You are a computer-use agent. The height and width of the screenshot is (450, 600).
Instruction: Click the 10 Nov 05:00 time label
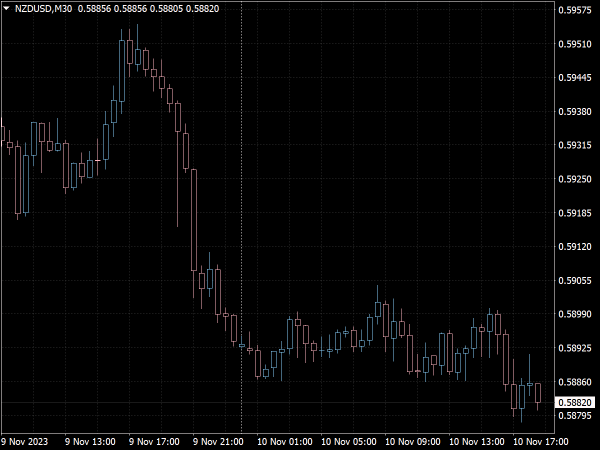[x=349, y=442]
